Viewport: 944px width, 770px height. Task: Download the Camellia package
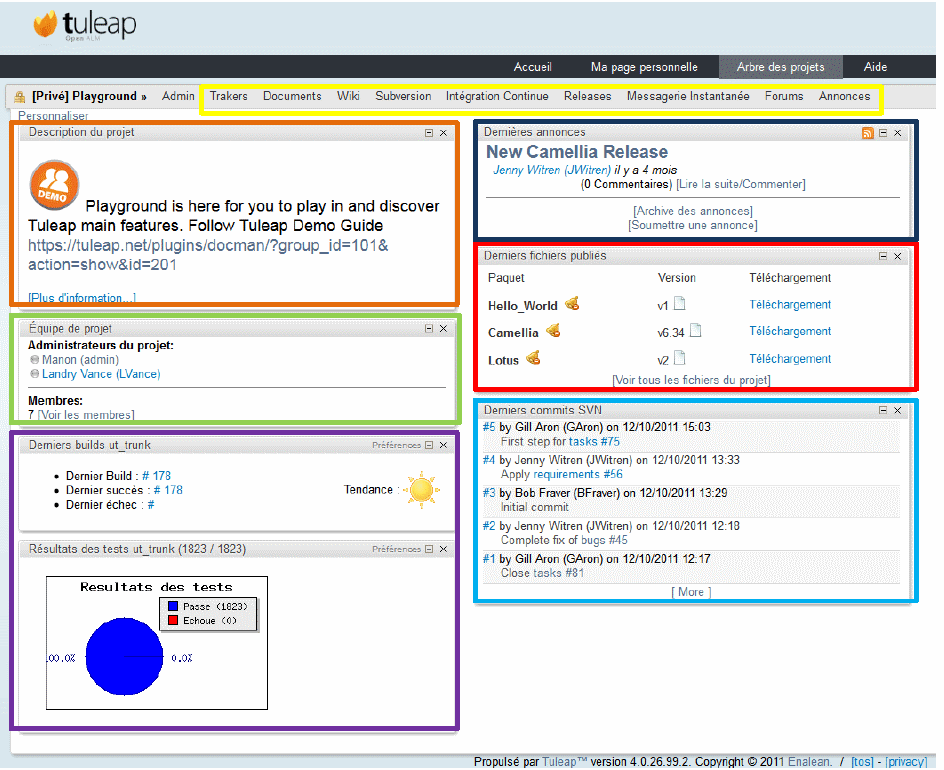pos(790,331)
